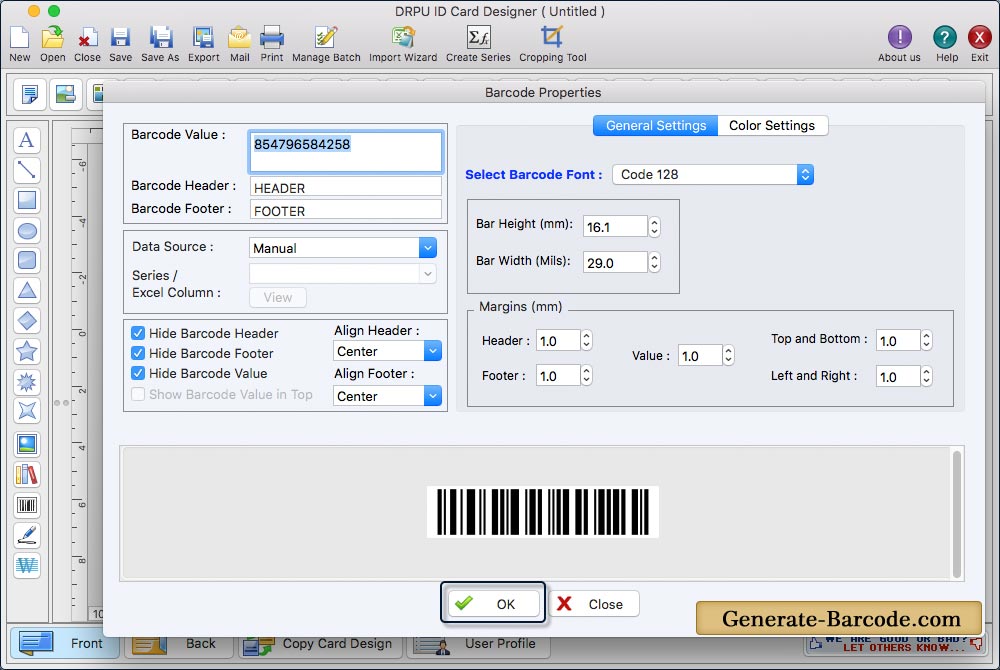Click the Bar Width value field

615,262
